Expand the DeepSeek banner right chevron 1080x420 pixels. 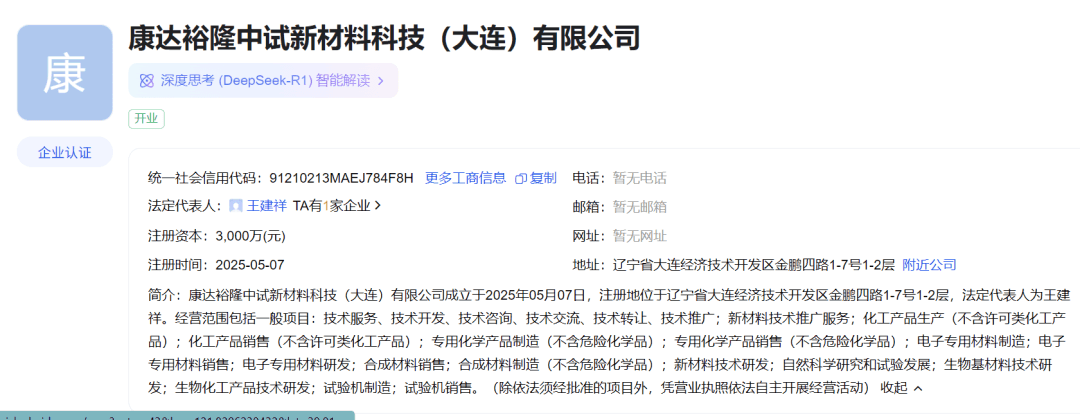381,80
